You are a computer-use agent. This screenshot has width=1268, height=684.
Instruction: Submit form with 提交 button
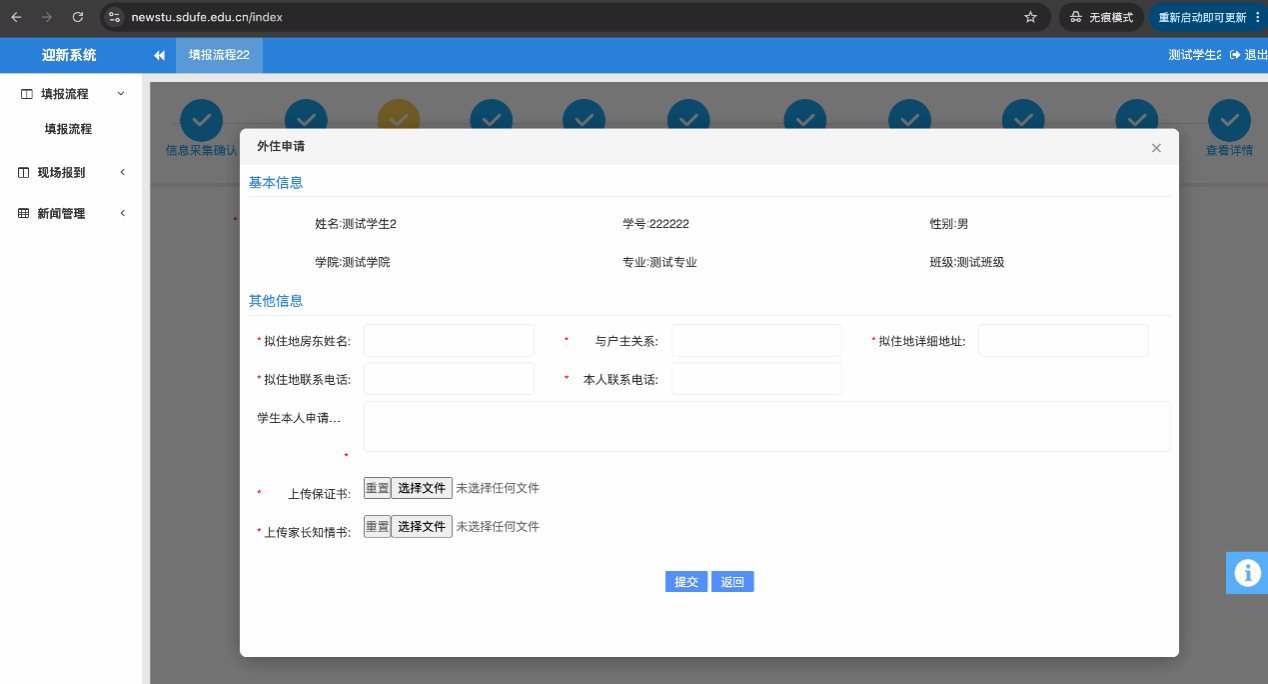(686, 582)
